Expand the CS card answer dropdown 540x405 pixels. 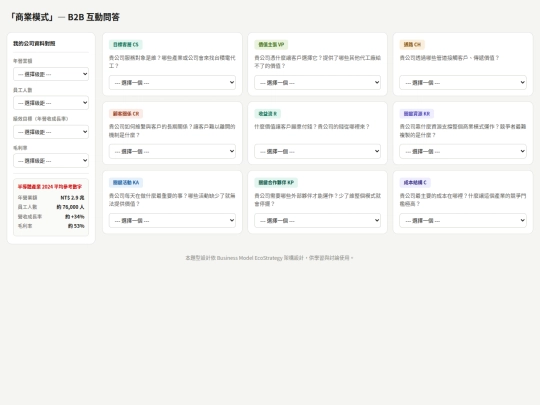tap(172, 83)
